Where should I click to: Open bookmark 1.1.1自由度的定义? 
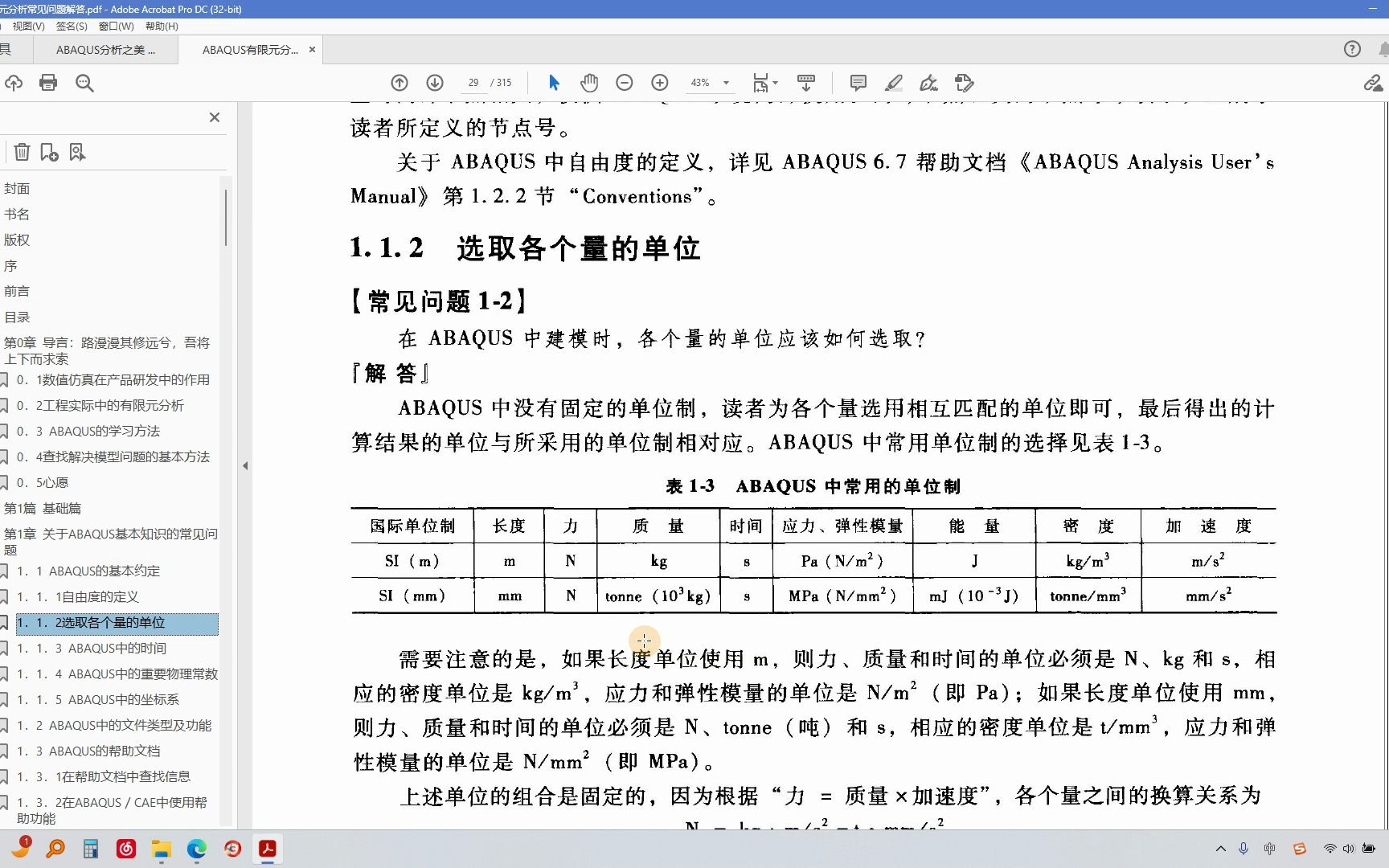point(78,596)
